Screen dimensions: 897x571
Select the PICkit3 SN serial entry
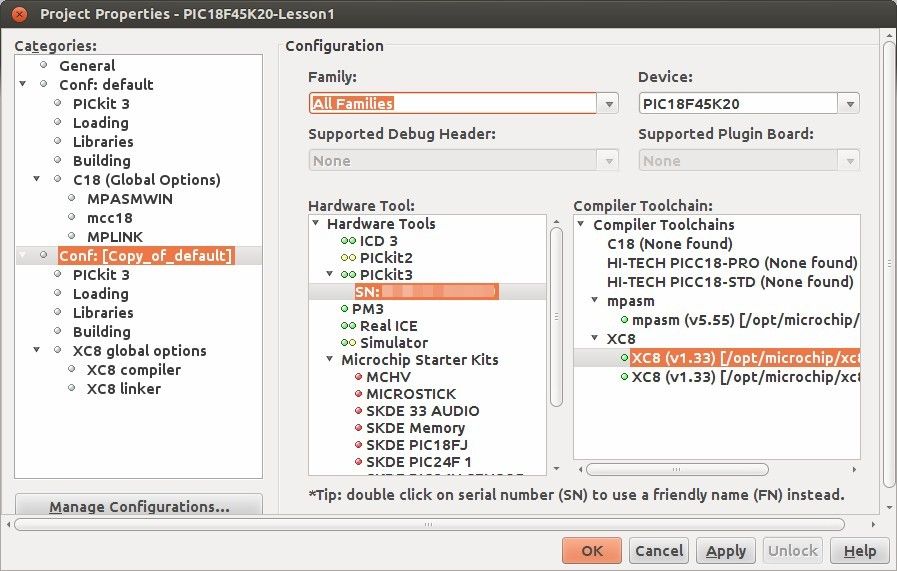[x=426, y=292]
